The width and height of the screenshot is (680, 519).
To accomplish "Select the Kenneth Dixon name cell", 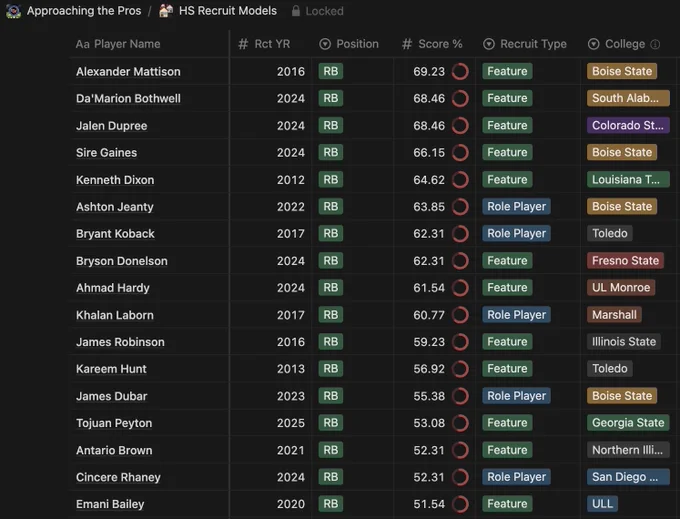I will (115, 180).
